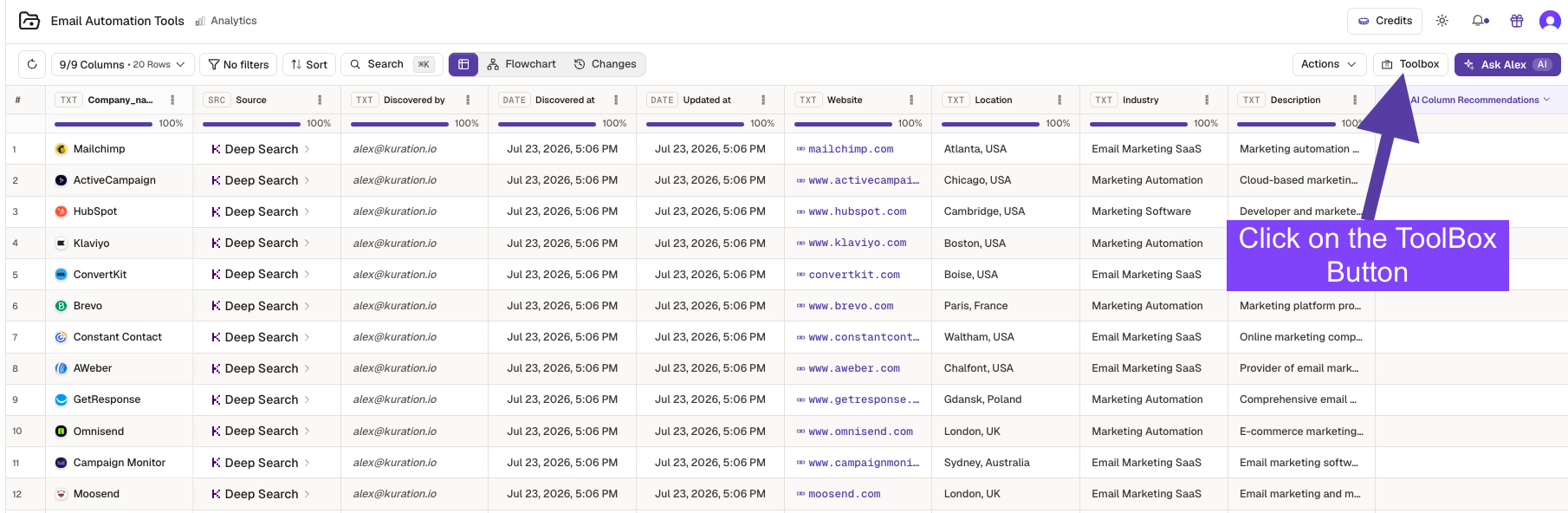Click Website column completion progress bar
Image resolution: width=1568 pixels, height=513 pixels.
843,124
